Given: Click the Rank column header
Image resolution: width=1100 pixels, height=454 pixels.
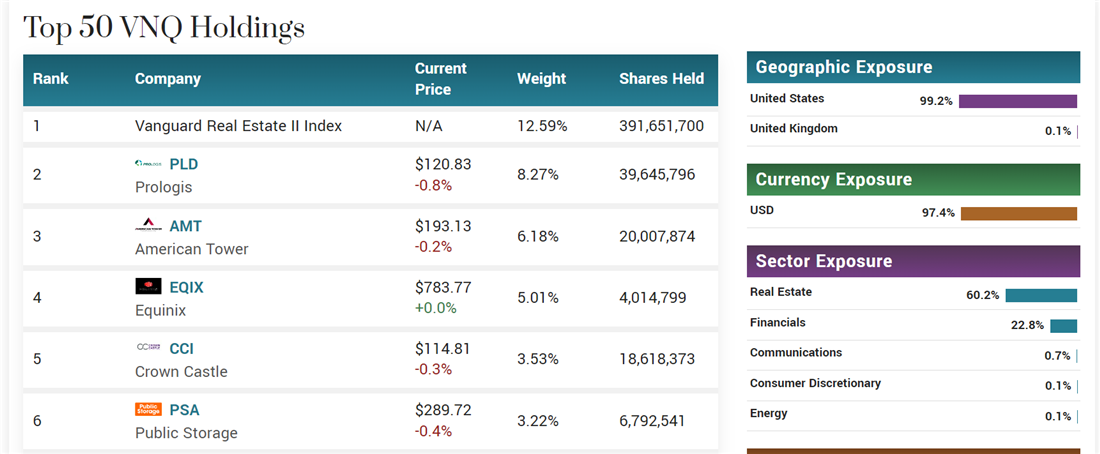Looking at the screenshot, I should click(49, 79).
